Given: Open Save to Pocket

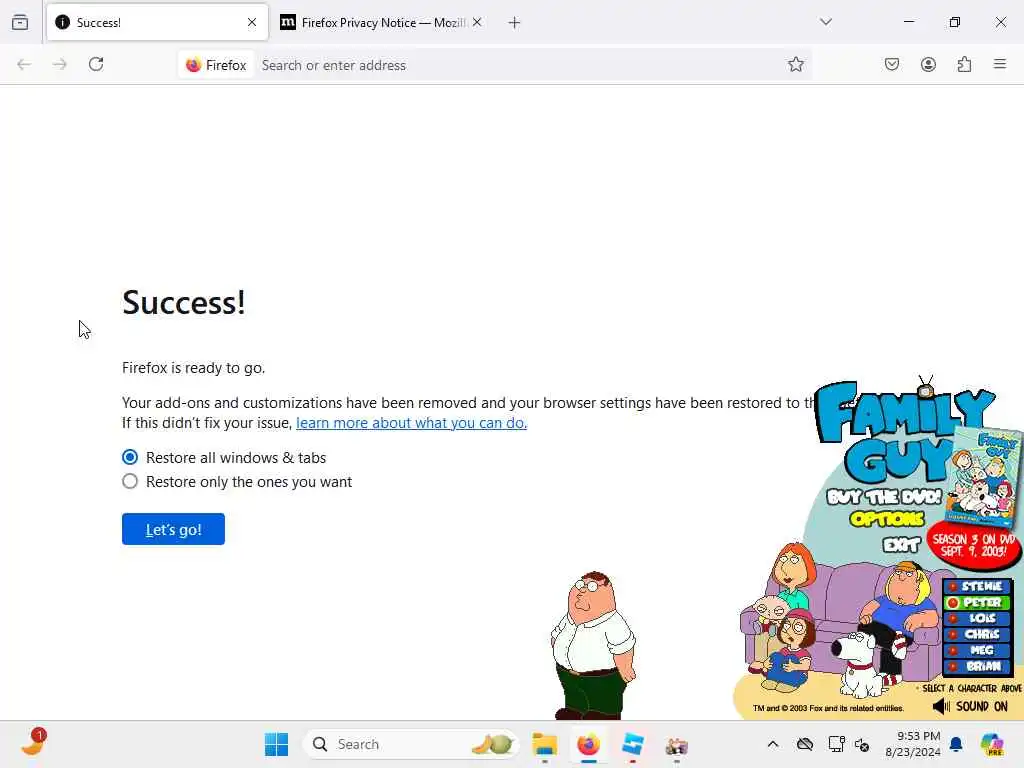Looking at the screenshot, I should (x=891, y=64).
